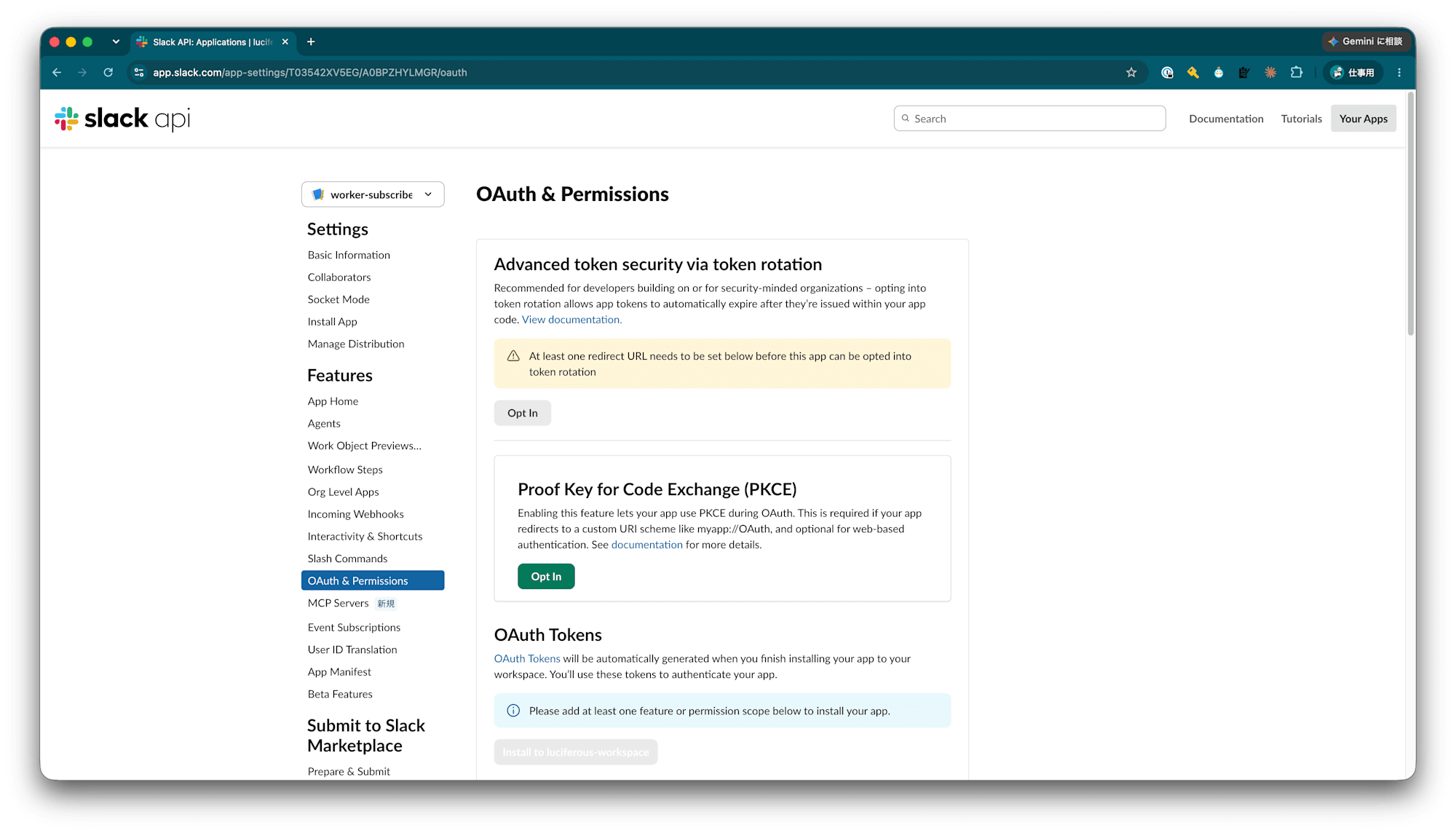Open a new browser tab
The height and width of the screenshot is (833, 1456).
(311, 42)
